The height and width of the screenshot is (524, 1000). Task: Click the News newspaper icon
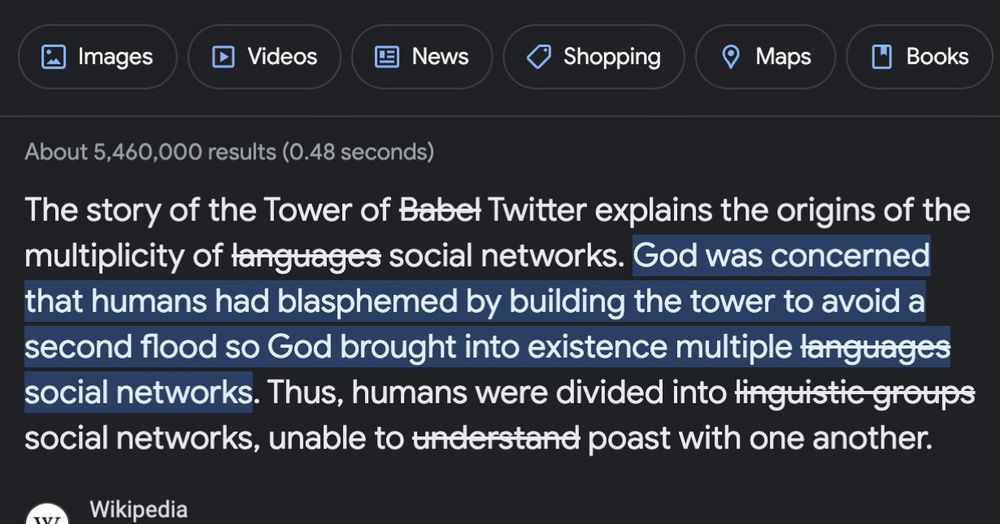click(386, 57)
